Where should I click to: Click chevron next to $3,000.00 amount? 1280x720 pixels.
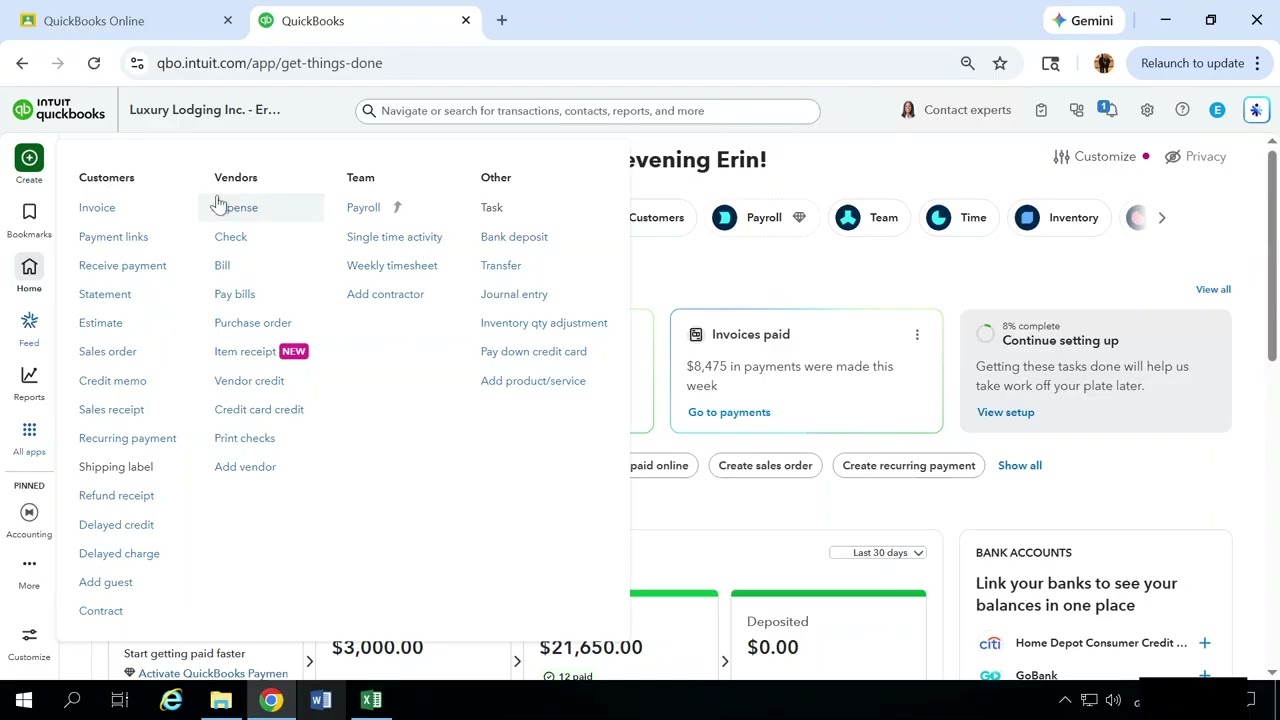coord(517,661)
